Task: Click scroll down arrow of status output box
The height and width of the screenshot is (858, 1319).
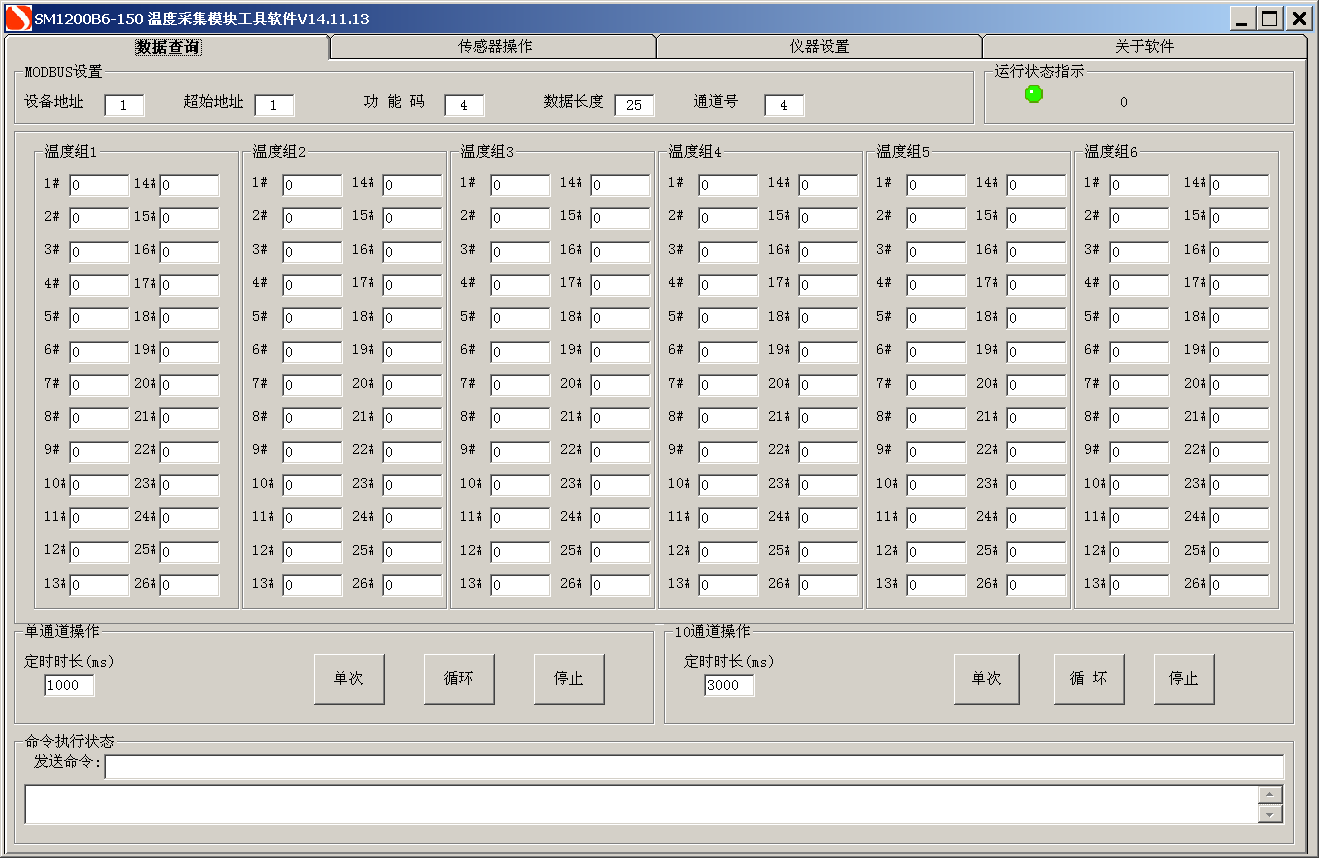Action: coord(1270,814)
